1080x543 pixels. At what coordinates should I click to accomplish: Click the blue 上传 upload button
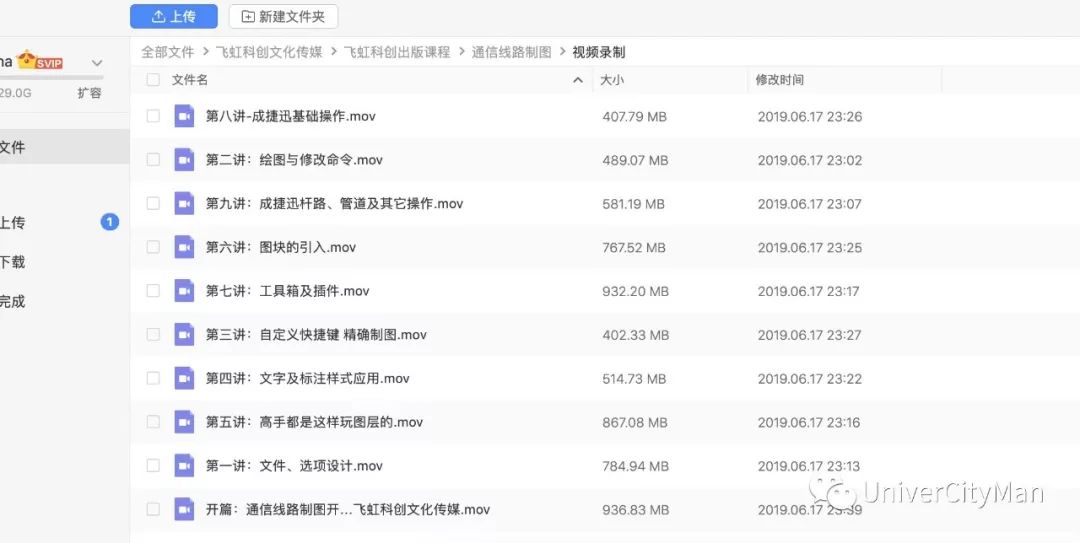[x=174, y=17]
